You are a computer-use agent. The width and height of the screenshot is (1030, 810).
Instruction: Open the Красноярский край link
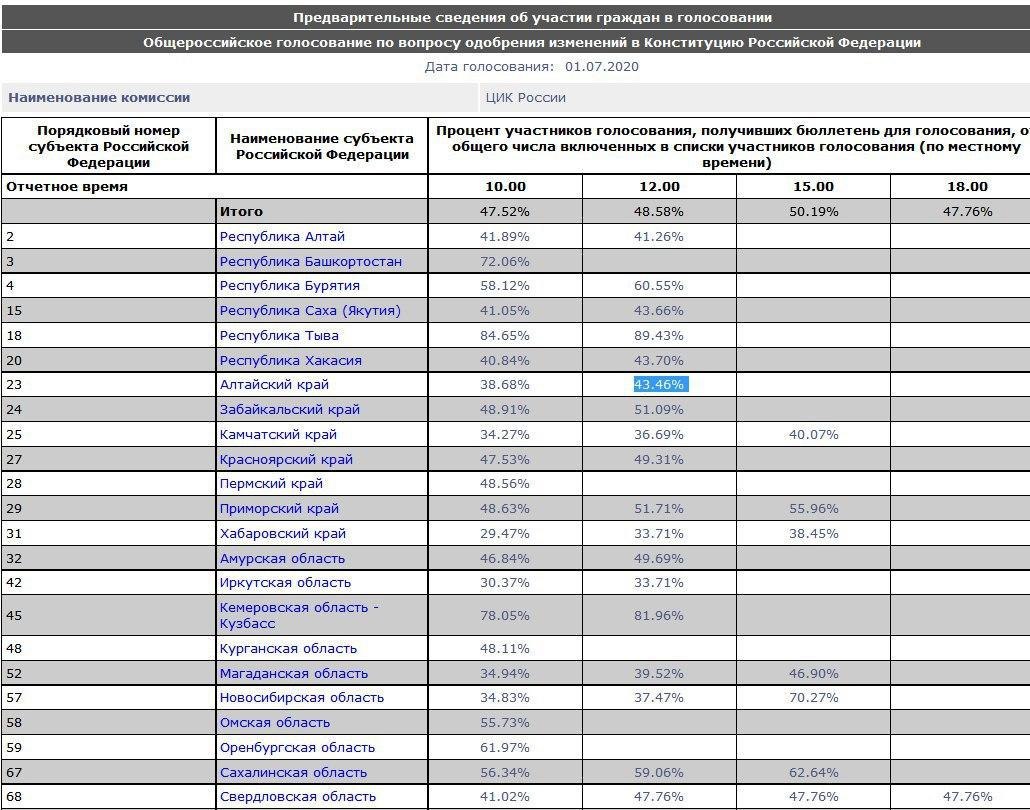[x=286, y=459]
